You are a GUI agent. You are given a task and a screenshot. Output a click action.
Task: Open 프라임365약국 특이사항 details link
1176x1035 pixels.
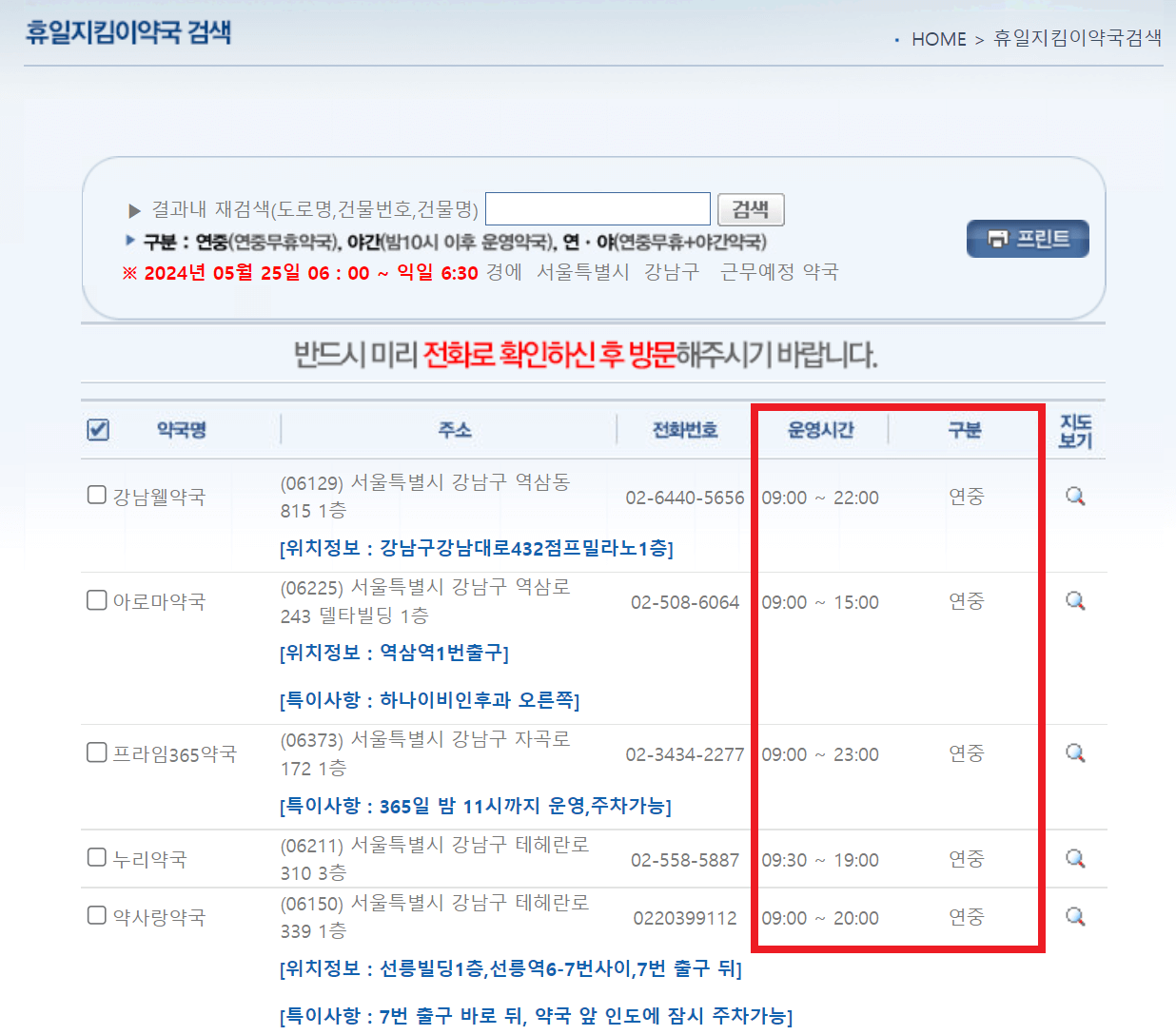[x=475, y=806]
